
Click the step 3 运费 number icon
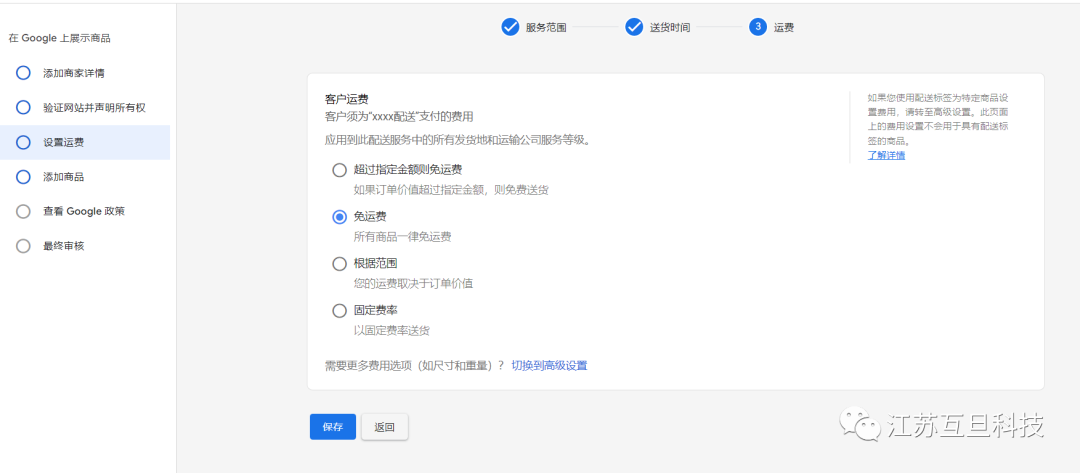point(757,27)
